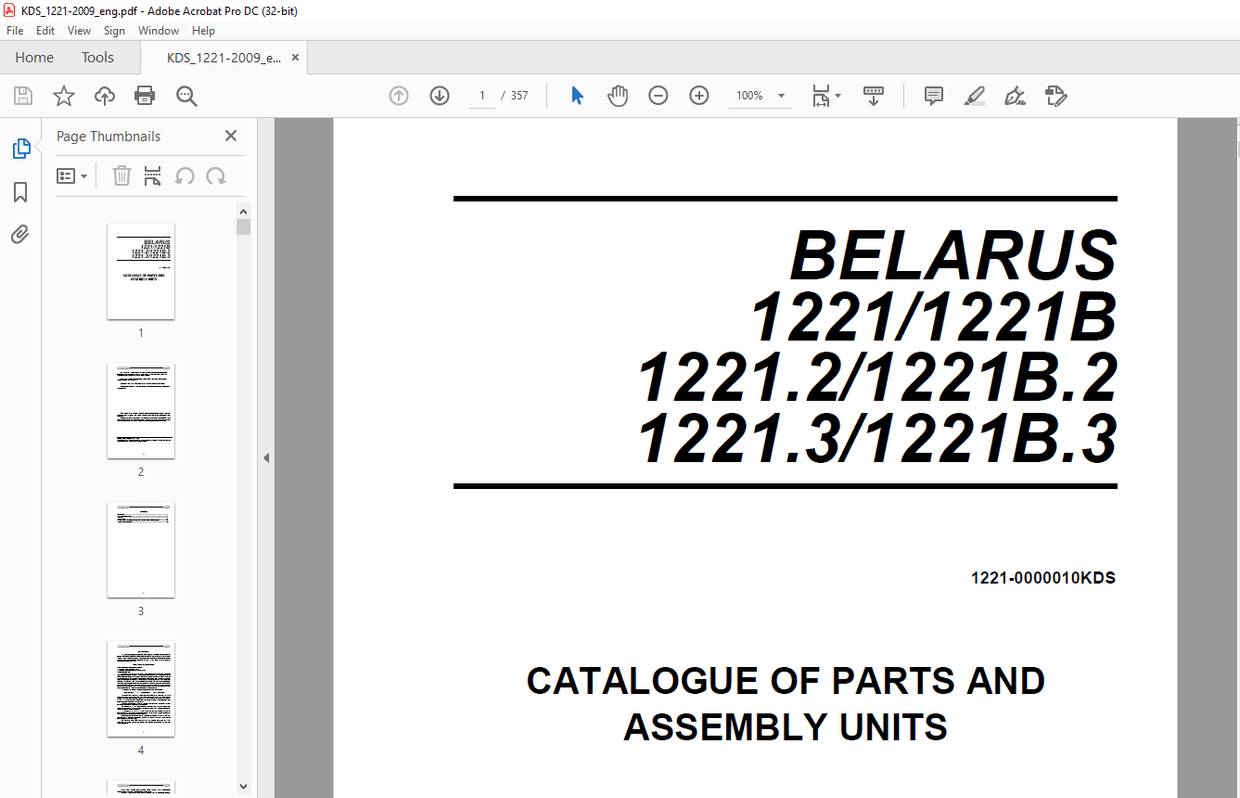Select the Hand tool
Viewport: 1240px width, 798px height.
pos(617,95)
